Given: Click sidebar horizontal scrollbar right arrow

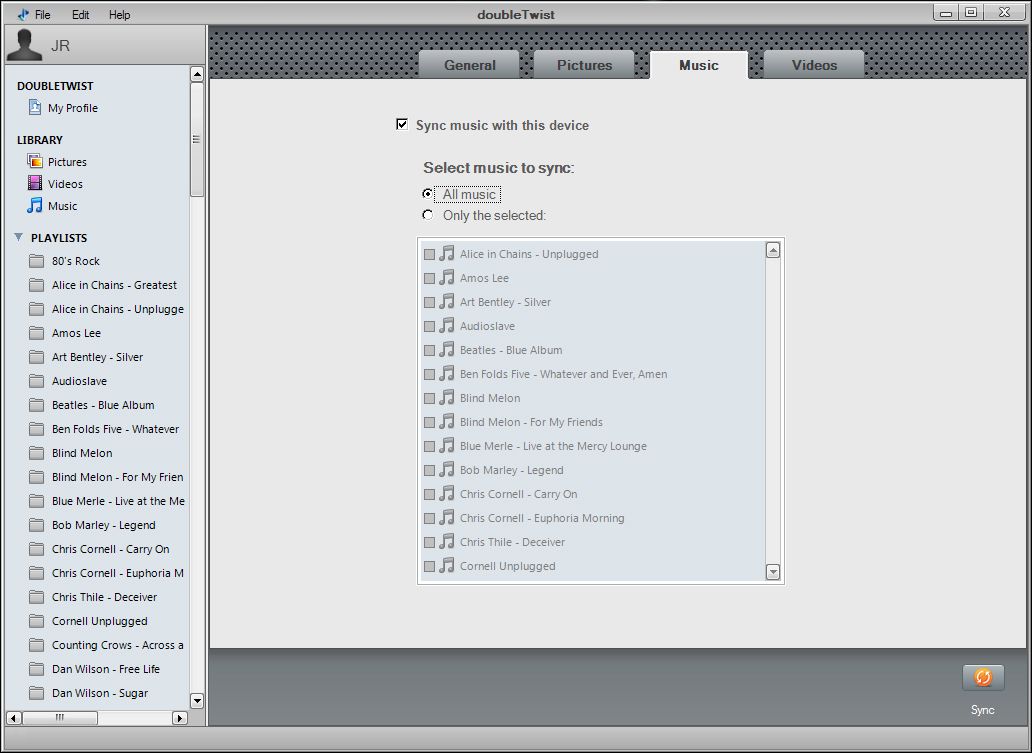Looking at the screenshot, I should click(180, 717).
